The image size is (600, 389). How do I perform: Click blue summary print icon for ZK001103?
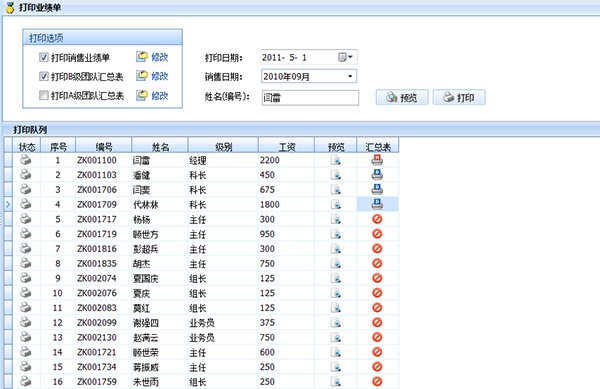click(377, 174)
